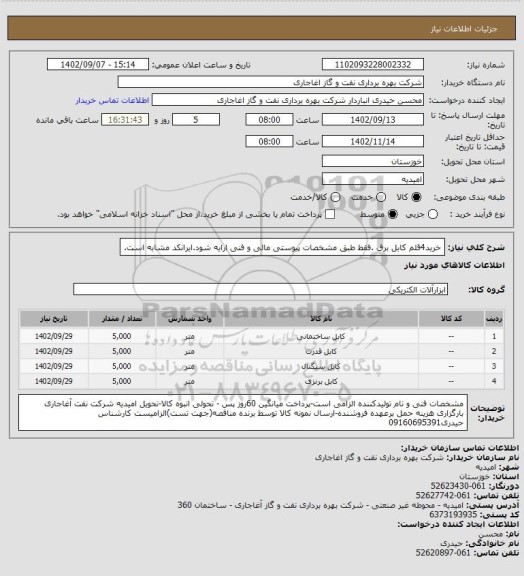Click the fax number 52623430-061
Viewport: 524px width, 576px height.
458,486
